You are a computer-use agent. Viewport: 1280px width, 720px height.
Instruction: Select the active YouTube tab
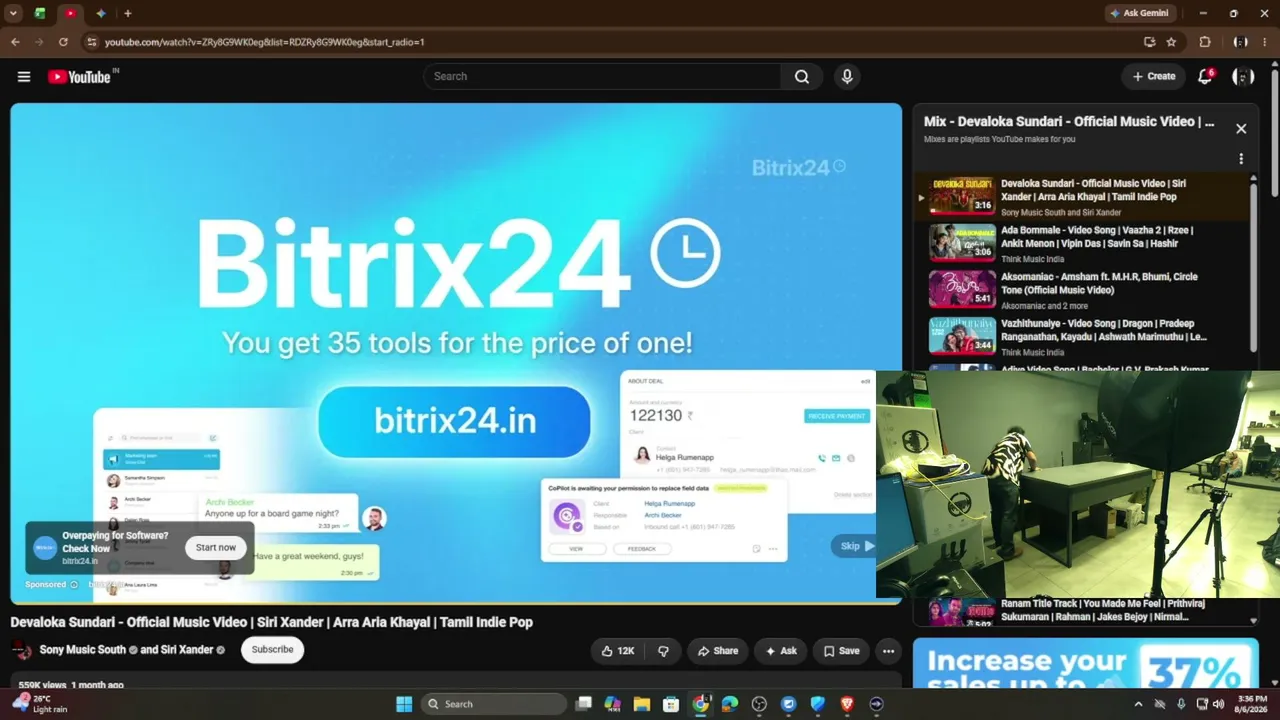pyautogui.click(x=70, y=13)
